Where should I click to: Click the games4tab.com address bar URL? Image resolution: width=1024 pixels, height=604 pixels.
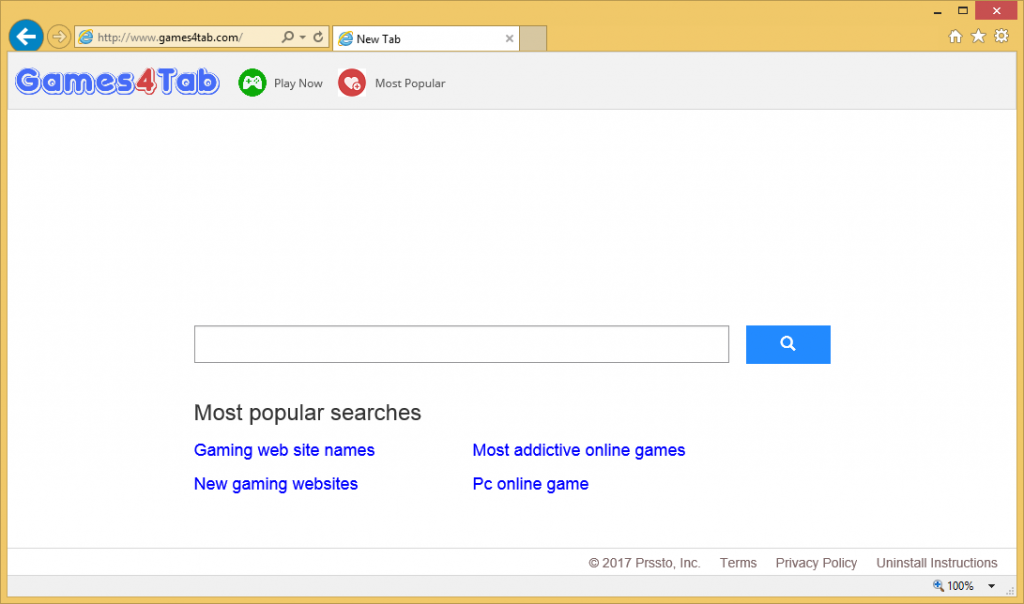[x=170, y=37]
